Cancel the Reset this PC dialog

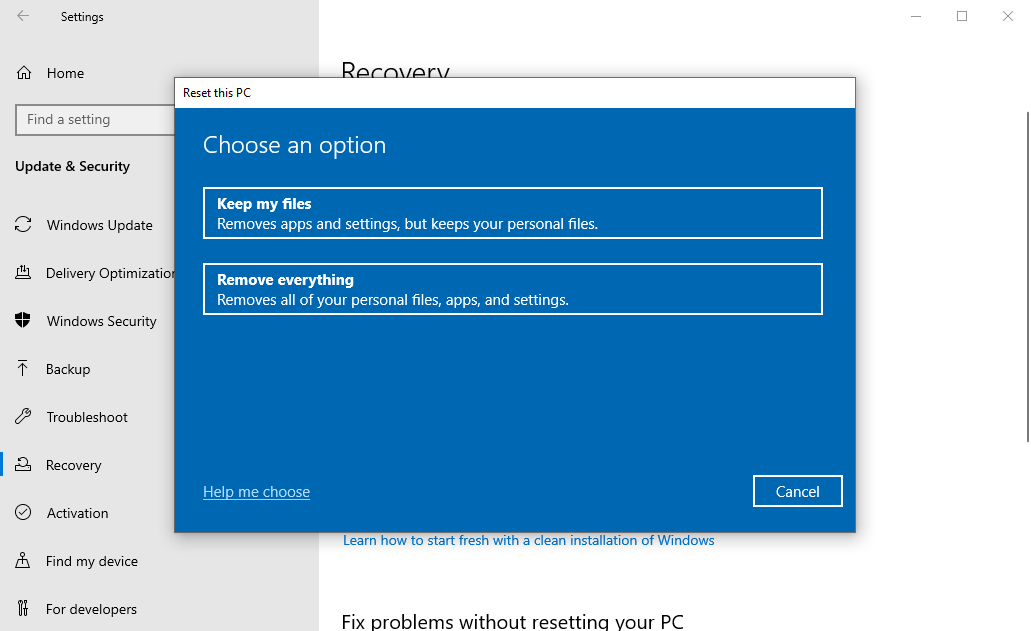point(797,491)
